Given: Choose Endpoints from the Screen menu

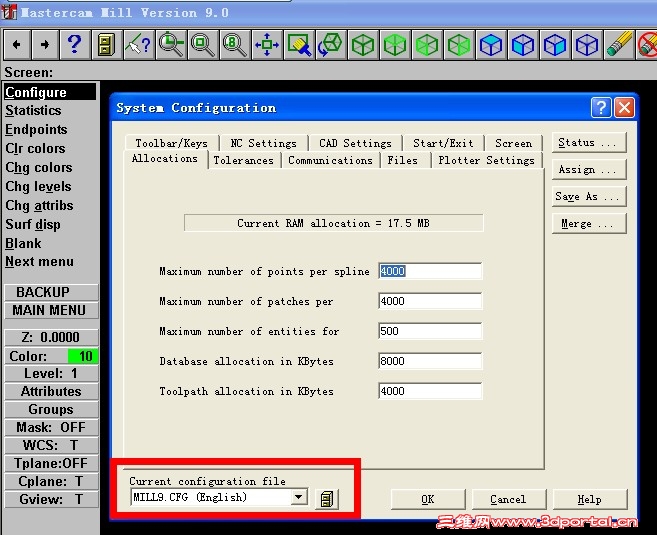Looking at the screenshot, I should click(36, 129).
